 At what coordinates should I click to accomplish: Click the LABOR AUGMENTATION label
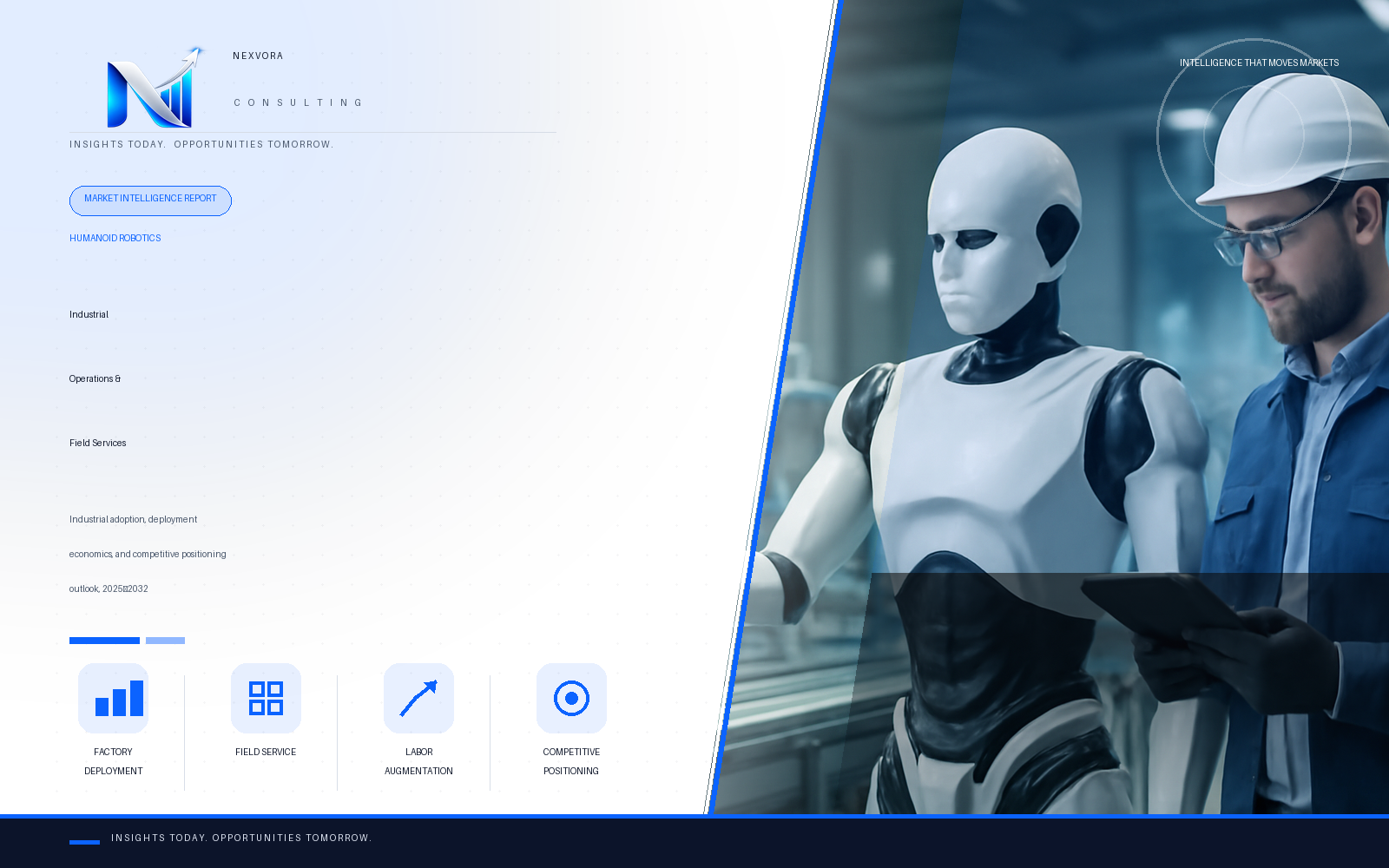(418, 761)
